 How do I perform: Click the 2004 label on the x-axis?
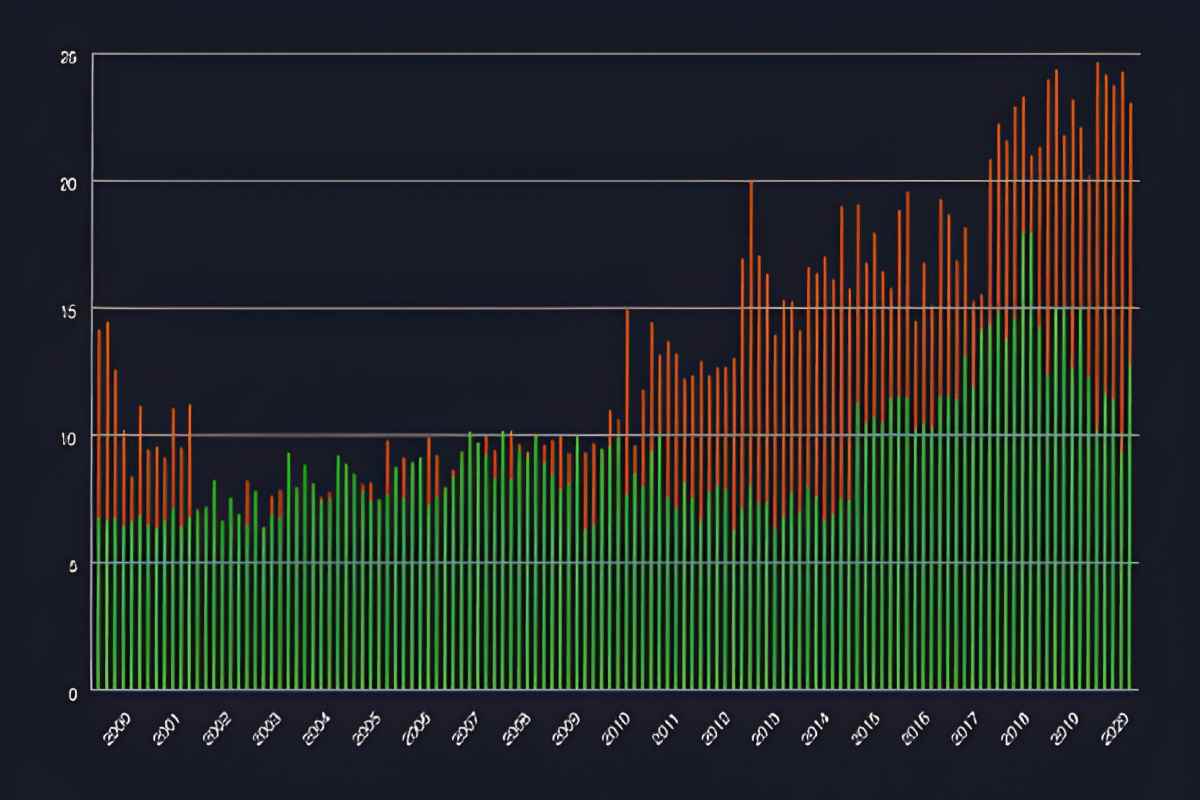tap(318, 726)
